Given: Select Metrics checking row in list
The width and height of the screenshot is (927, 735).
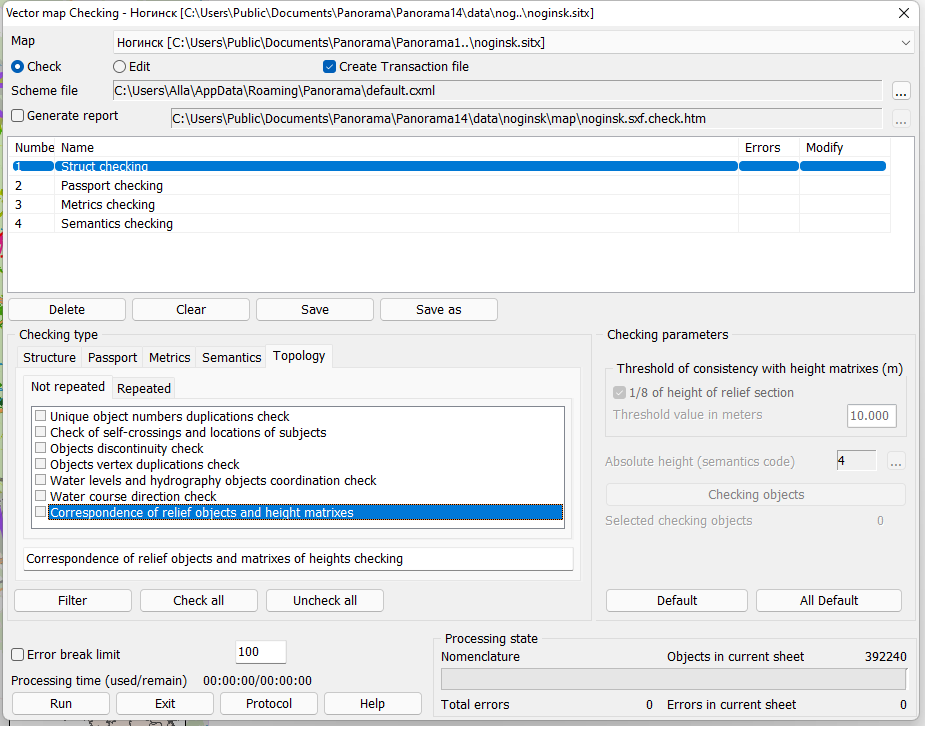Looking at the screenshot, I should (108, 205).
